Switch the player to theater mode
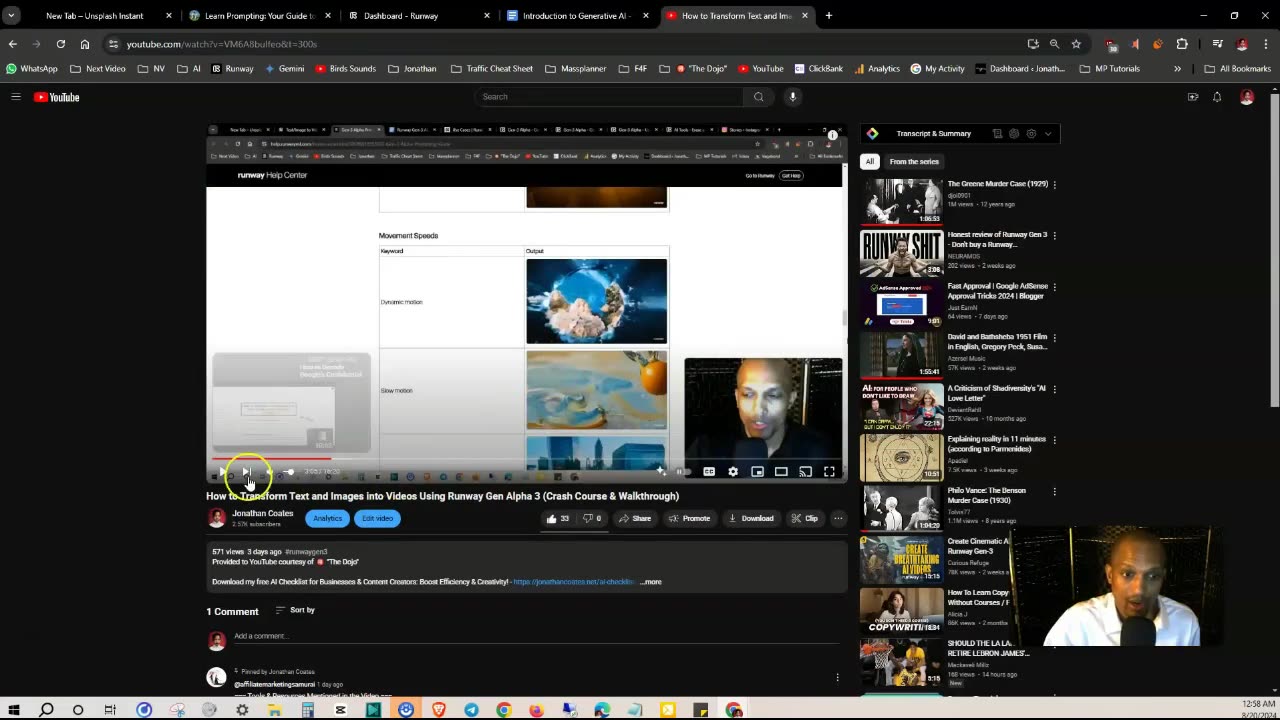1280x720 pixels. tap(781, 472)
